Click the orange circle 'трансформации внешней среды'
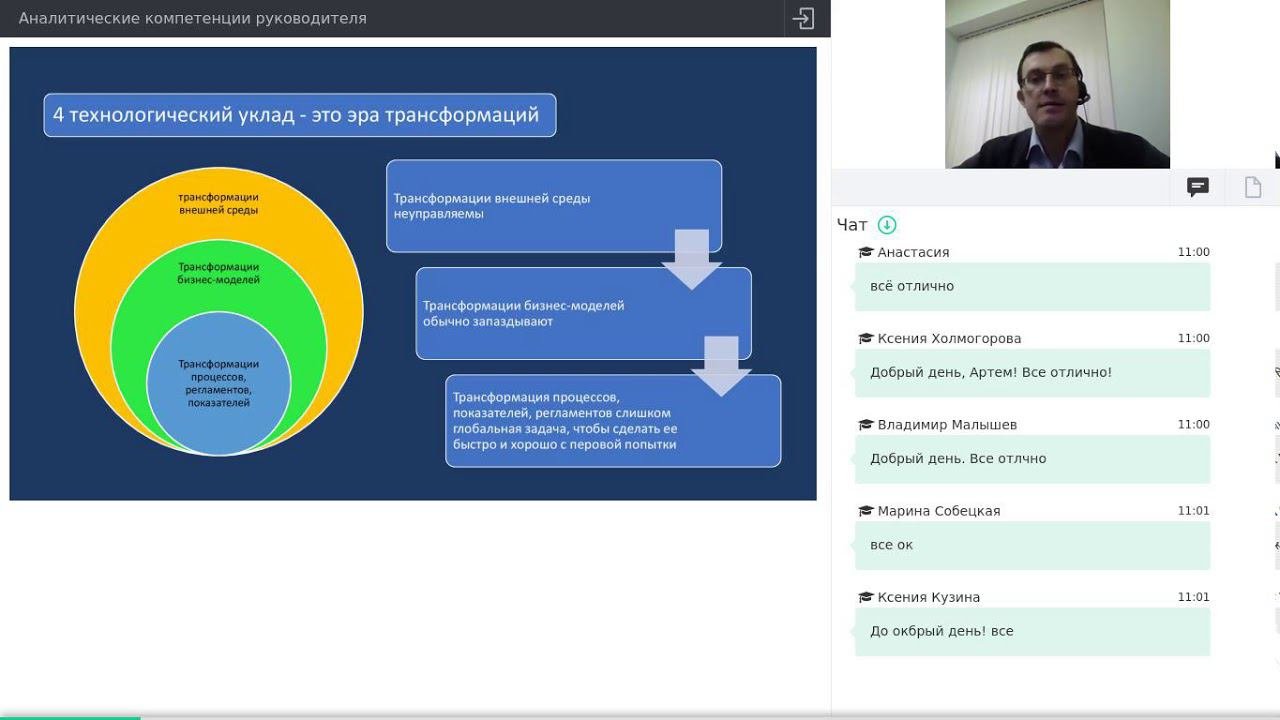Viewport: 1280px width, 720px height. pyautogui.click(x=219, y=203)
